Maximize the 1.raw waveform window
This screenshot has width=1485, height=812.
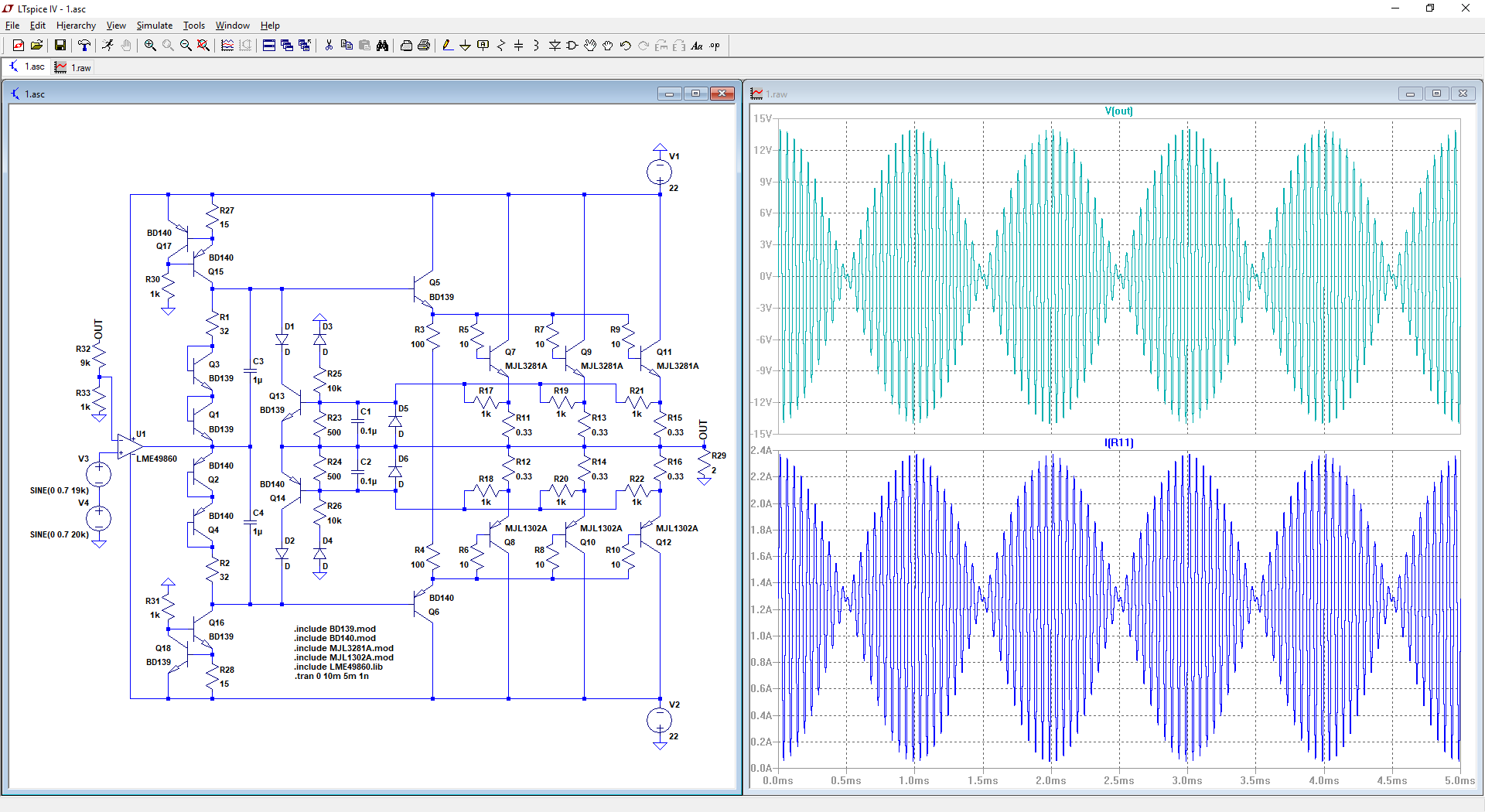click(x=1437, y=94)
